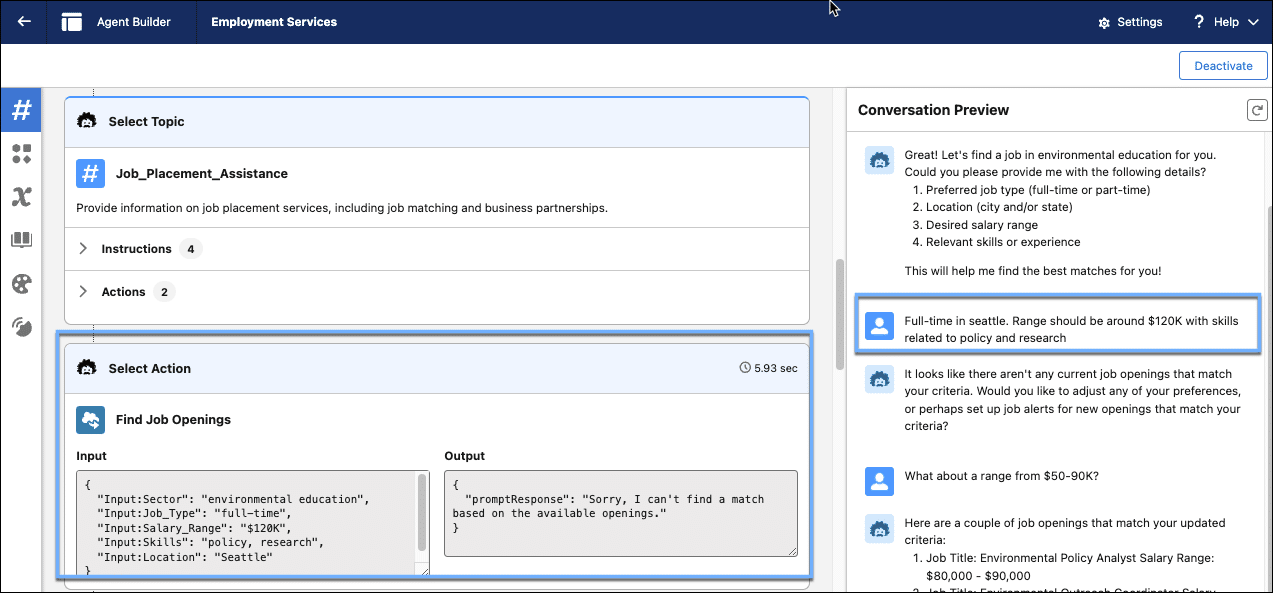The height and width of the screenshot is (593, 1273).
Task: Open the palette icon in sidebar
Action: [21, 284]
